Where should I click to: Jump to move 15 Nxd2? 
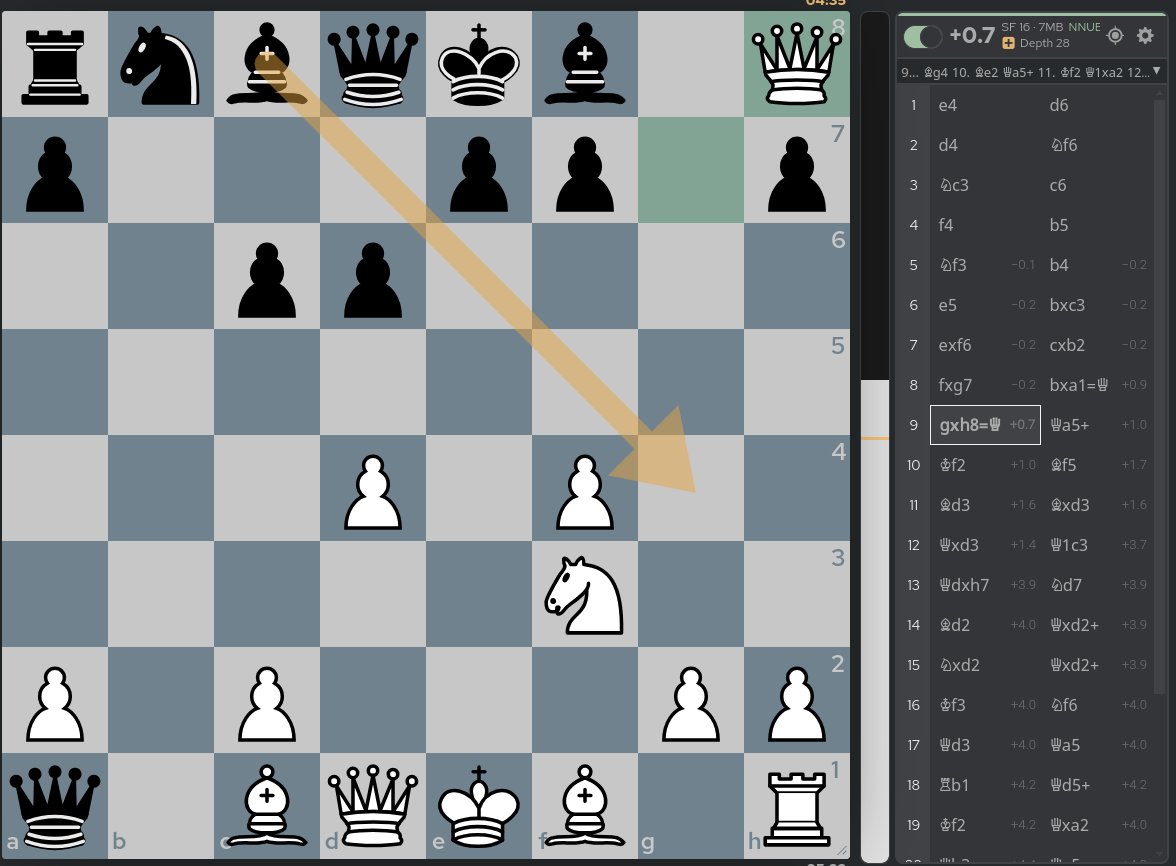point(986,665)
